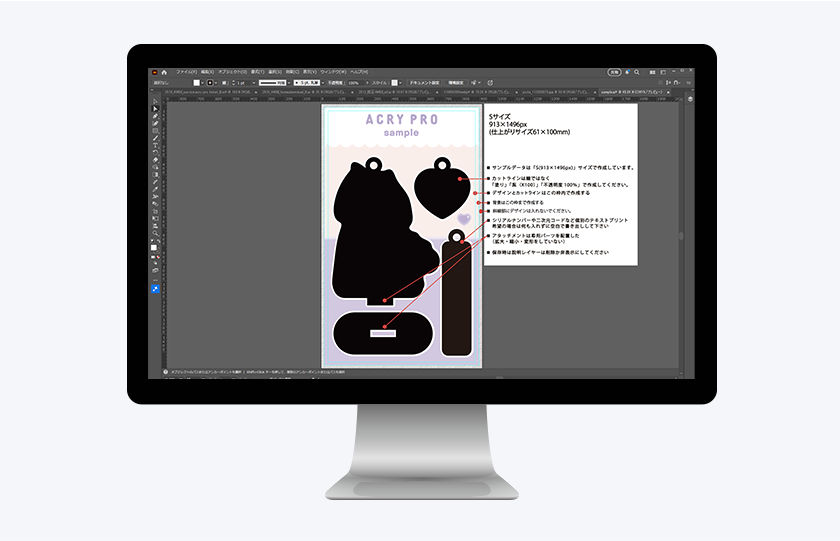The height and width of the screenshot is (541, 840).
Task: Click the Illustrator home icon
Action: point(164,72)
